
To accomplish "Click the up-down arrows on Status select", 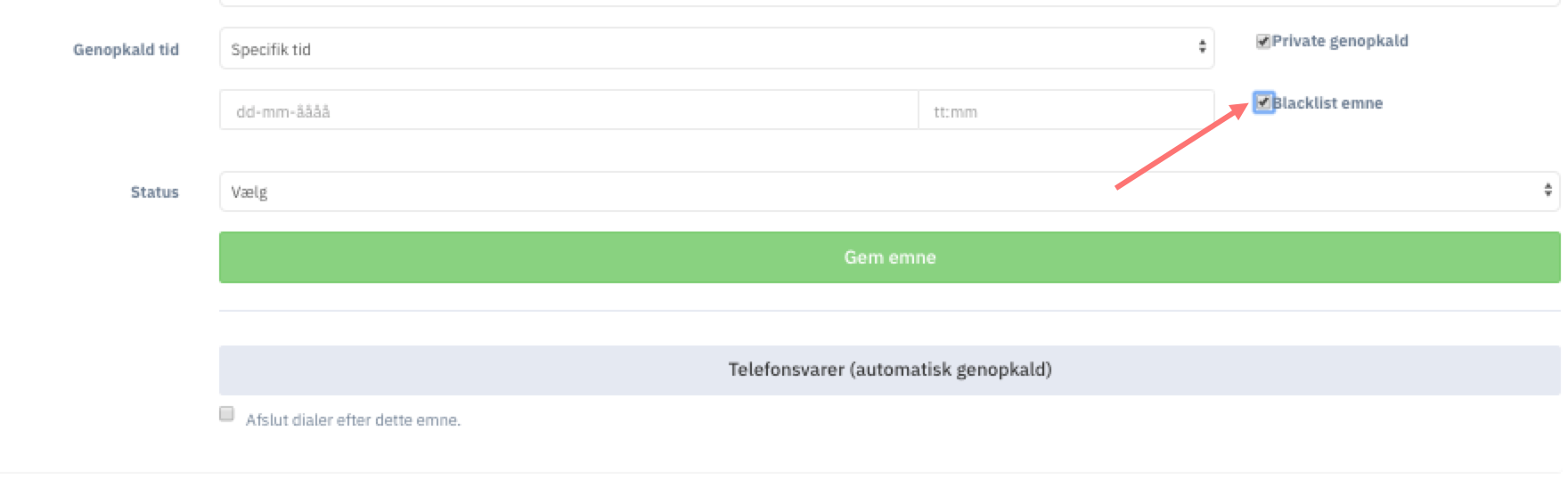I will [1548, 190].
